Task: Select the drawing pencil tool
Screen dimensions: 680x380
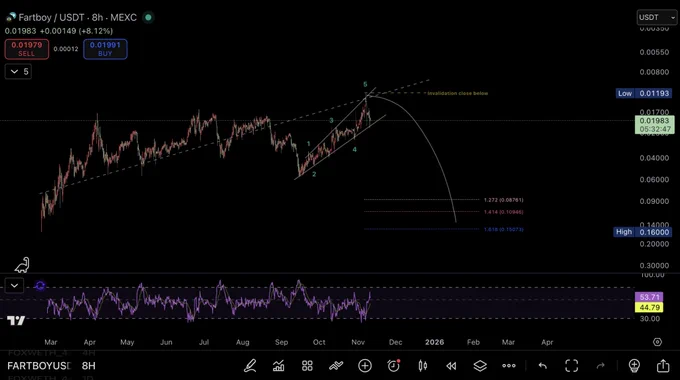Action: coord(250,366)
